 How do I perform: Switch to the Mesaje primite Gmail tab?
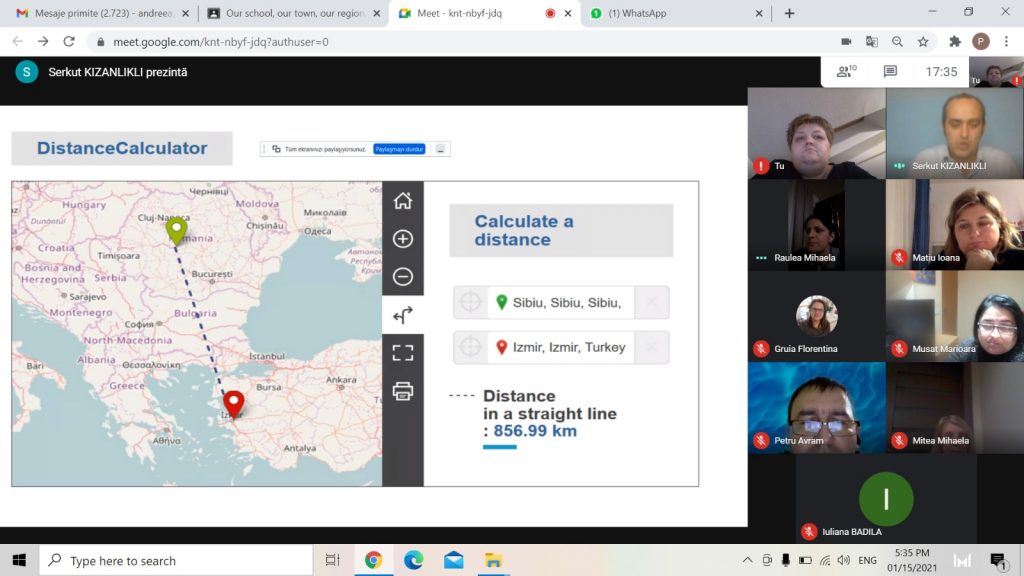(96, 14)
